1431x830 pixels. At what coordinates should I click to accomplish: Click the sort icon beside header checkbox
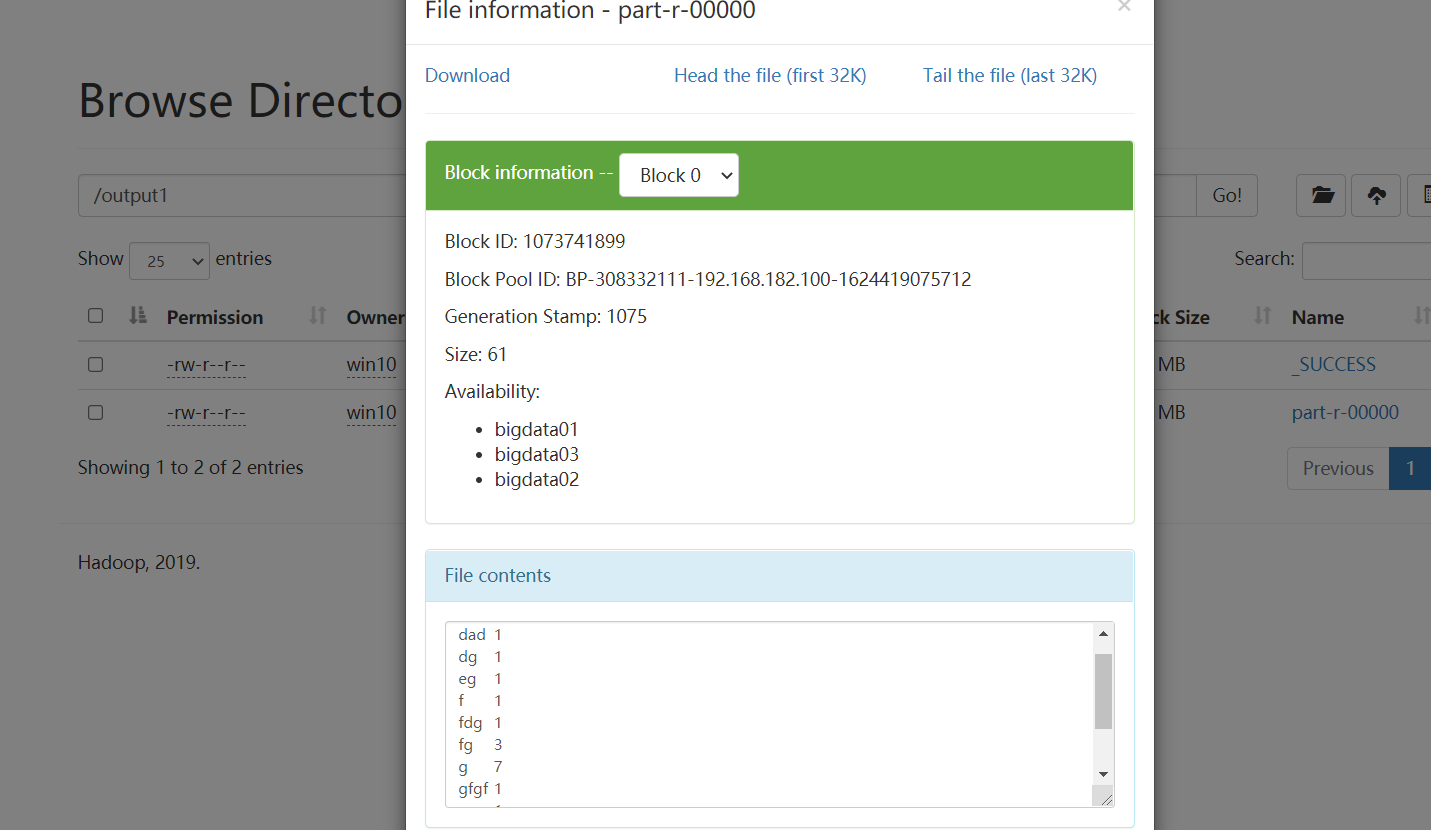click(138, 316)
